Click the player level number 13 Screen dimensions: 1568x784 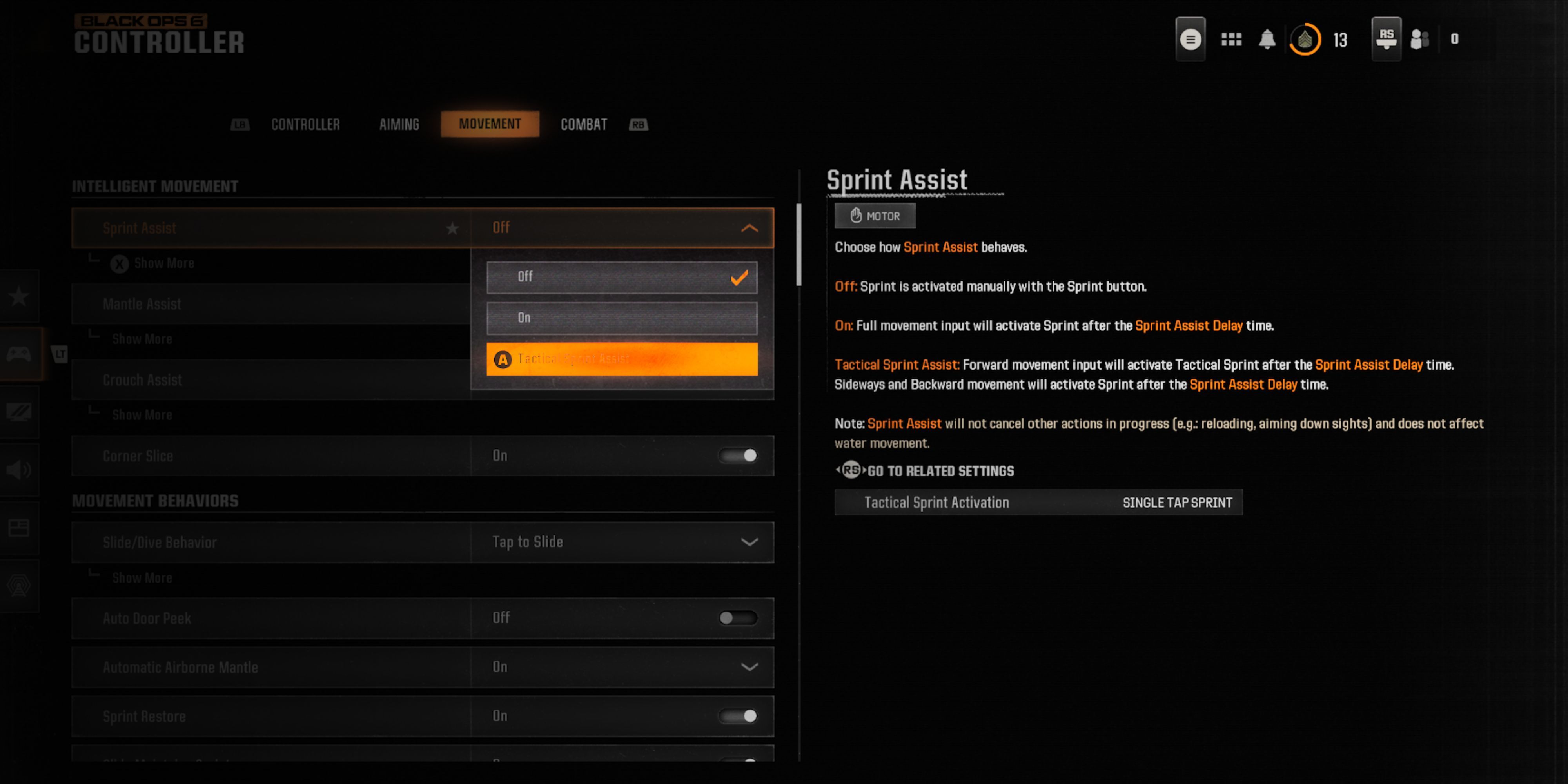point(1340,40)
